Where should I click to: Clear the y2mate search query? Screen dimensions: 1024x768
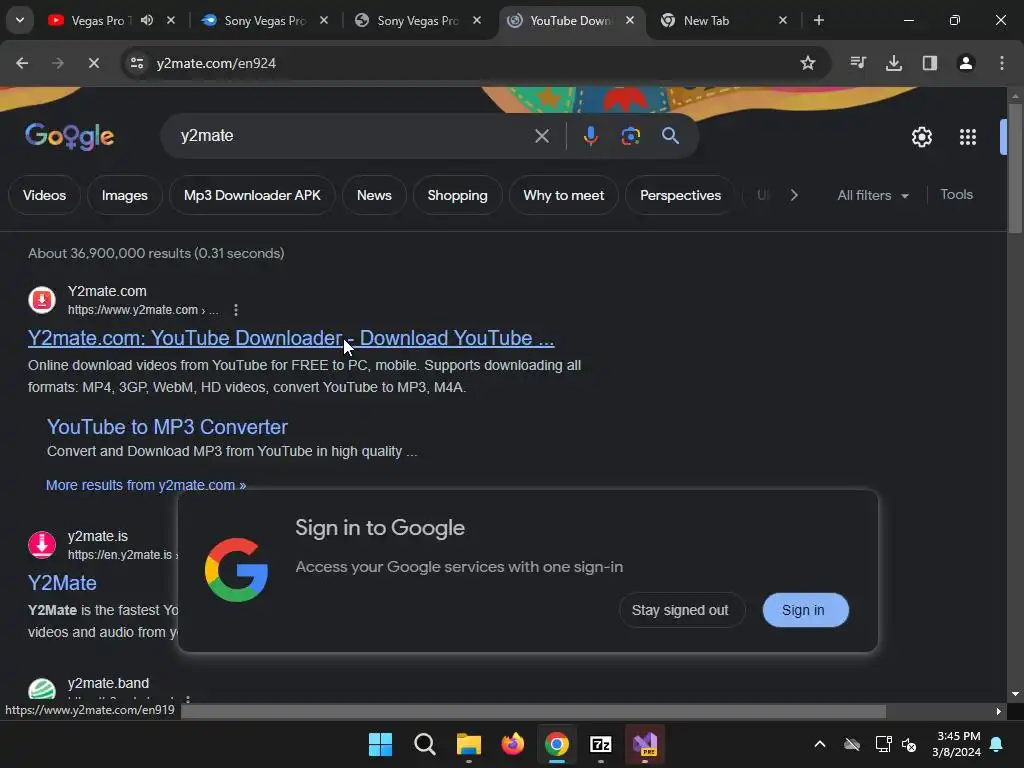pyautogui.click(x=541, y=136)
